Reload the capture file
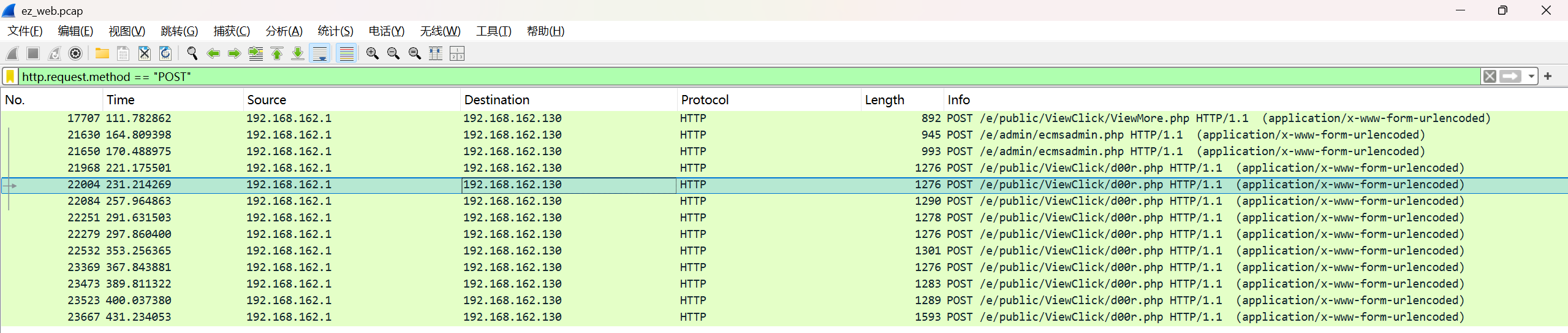This screenshot has height=333, width=1568. 165,54
